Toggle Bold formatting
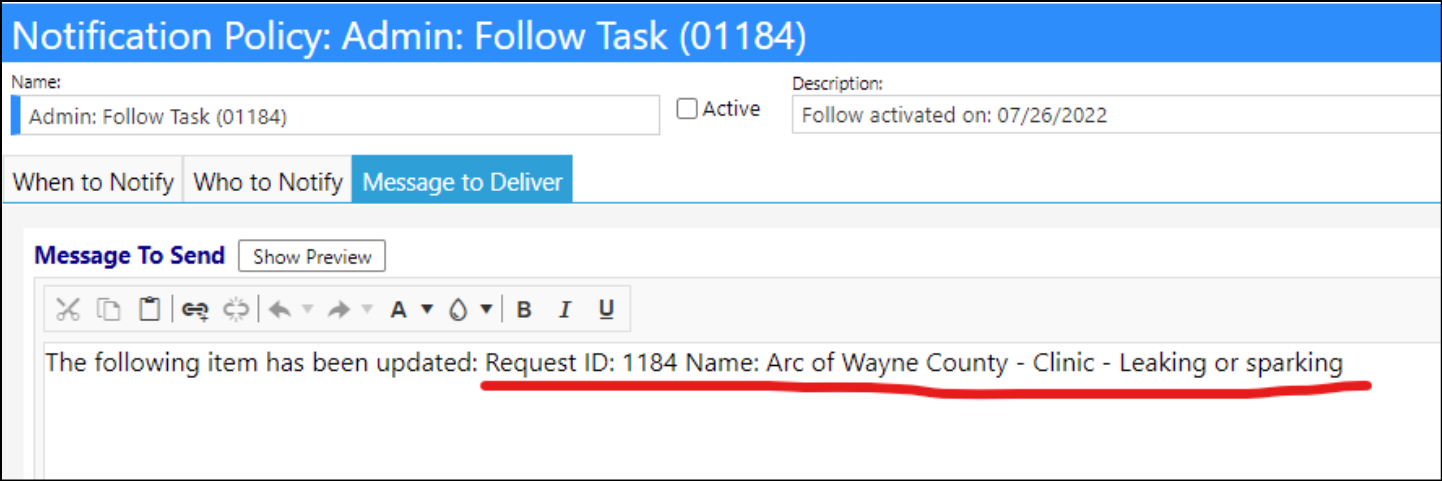Image resolution: width=1442 pixels, height=481 pixels. [x=523, y=310]
